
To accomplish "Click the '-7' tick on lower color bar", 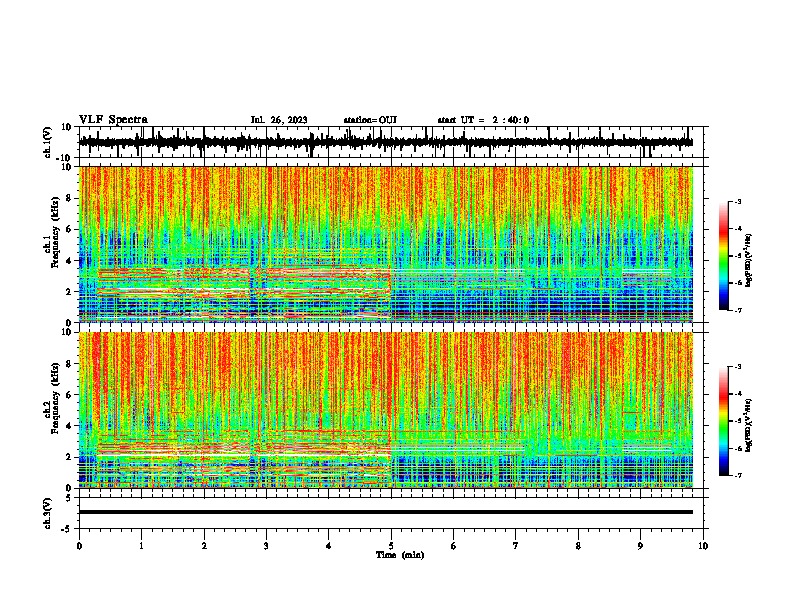I will [x=738, y=475].
